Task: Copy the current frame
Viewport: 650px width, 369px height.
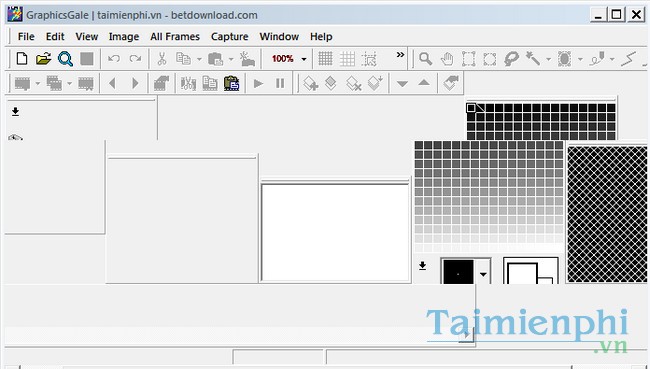Action: tap(210, 84)
